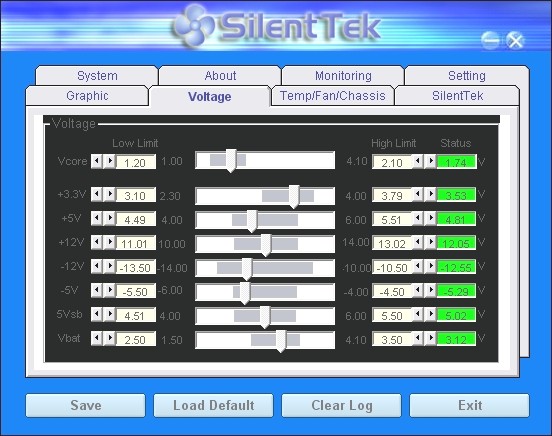Decrease the +5V high limit with left arrow

click(x=418, y=218)
